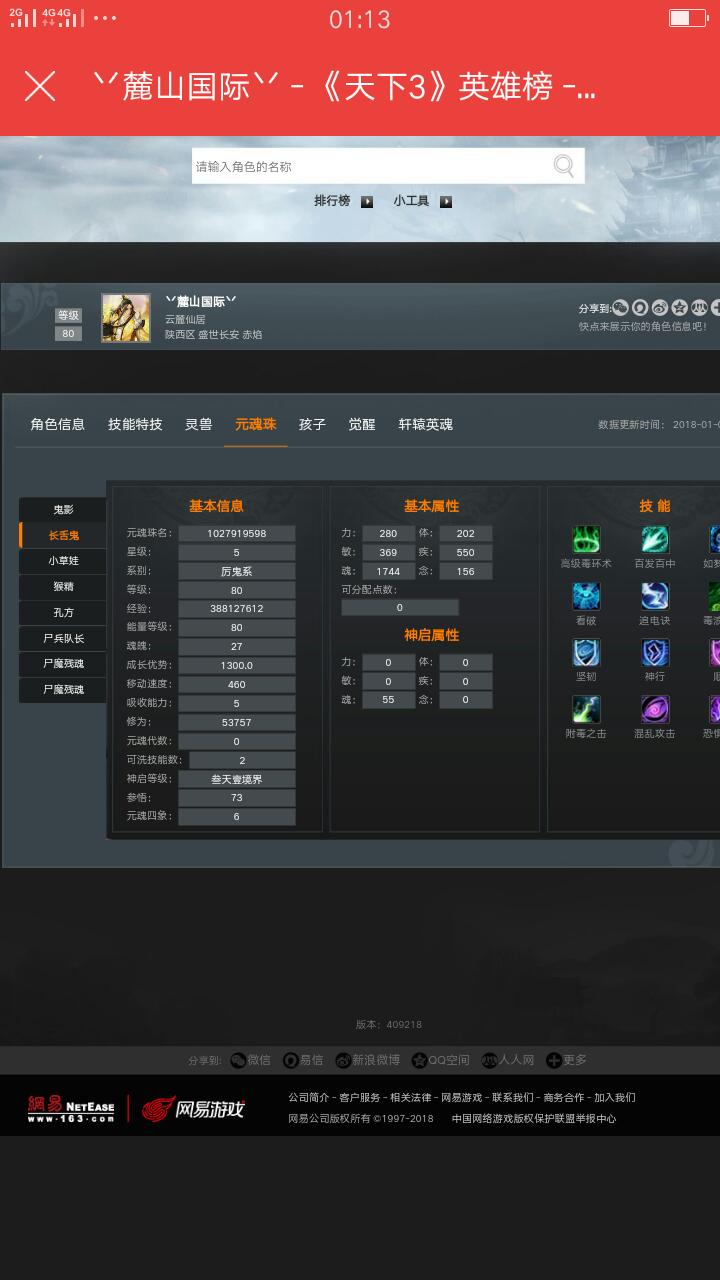The height and width of the screenshot is (1280, 720).
Task: Click the 疾 attribute value 550
Action: [466, 552]
